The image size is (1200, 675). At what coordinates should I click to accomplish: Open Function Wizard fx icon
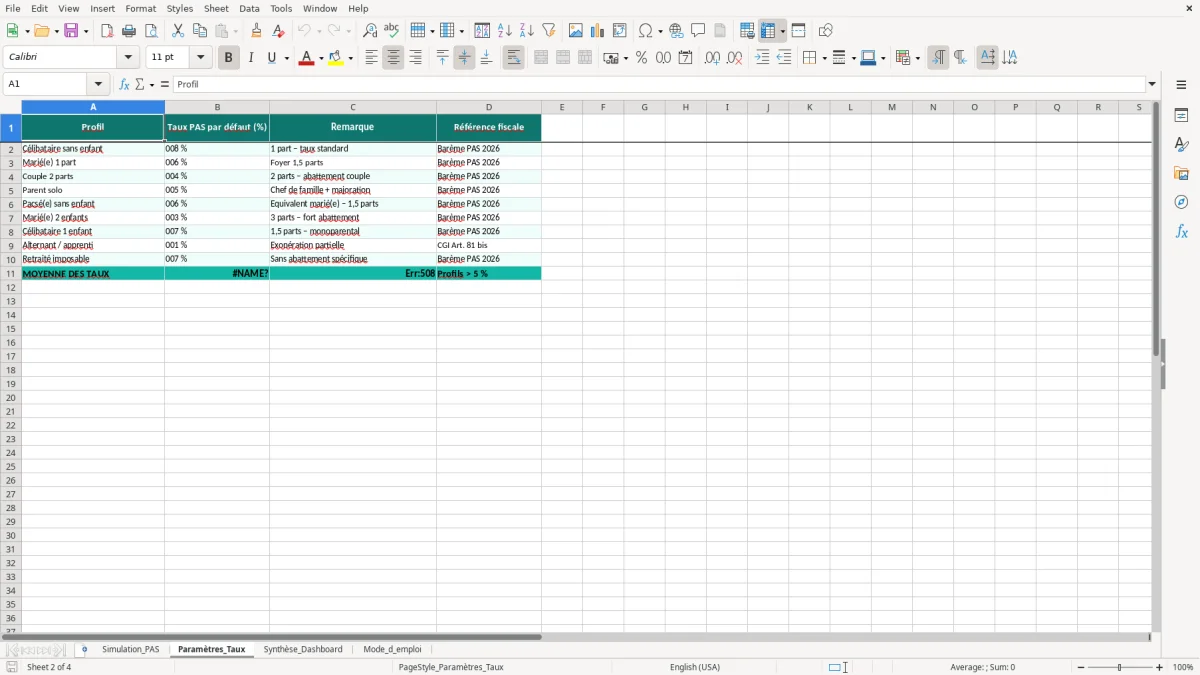point(124,84)
